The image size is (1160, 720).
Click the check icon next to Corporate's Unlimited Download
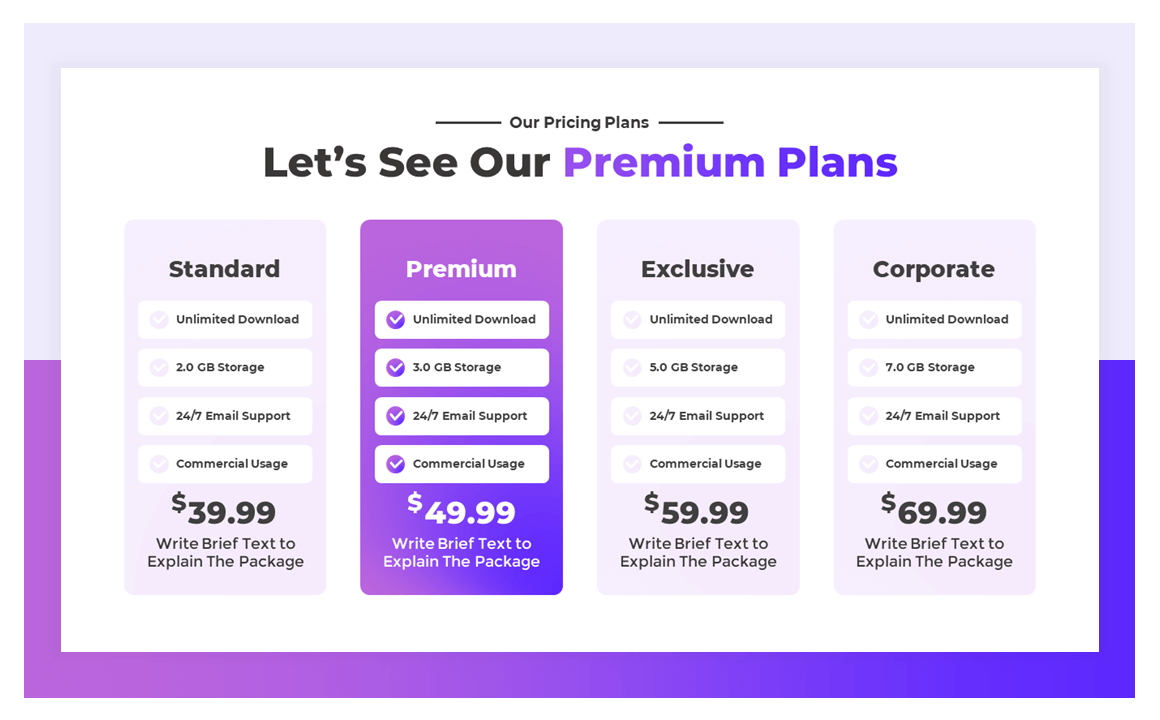point(867,319)
